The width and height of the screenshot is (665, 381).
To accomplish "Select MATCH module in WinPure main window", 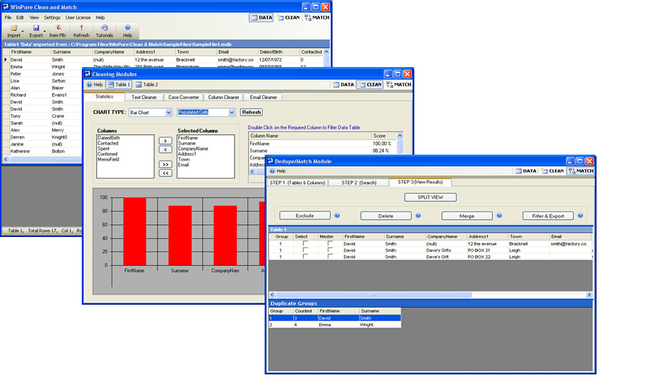I will point(317,18).
